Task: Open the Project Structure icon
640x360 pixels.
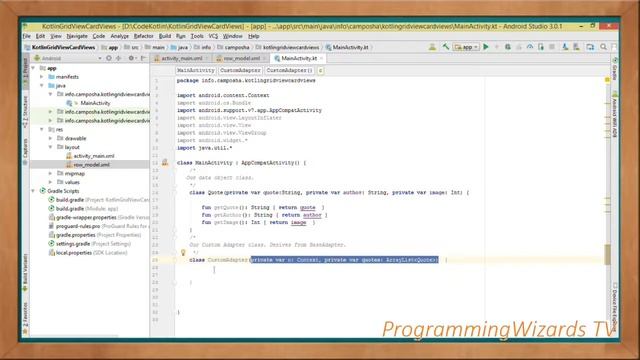Action: tap(590, 47)
